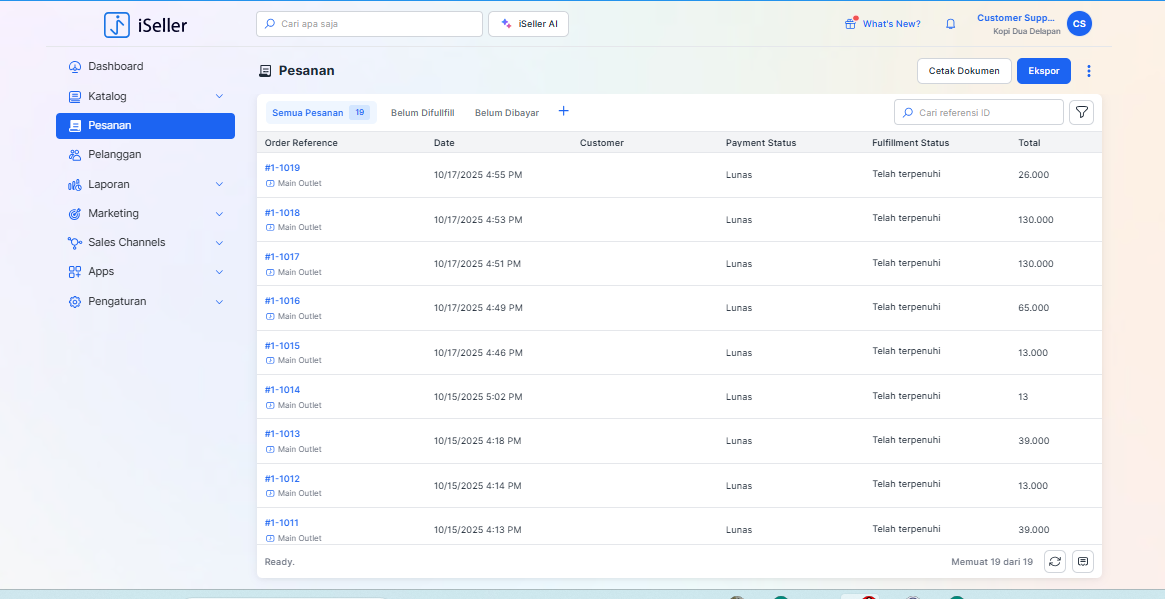Open the three-dot more options menu
Screen dimensions: 1165x599
coord(1089,71)
